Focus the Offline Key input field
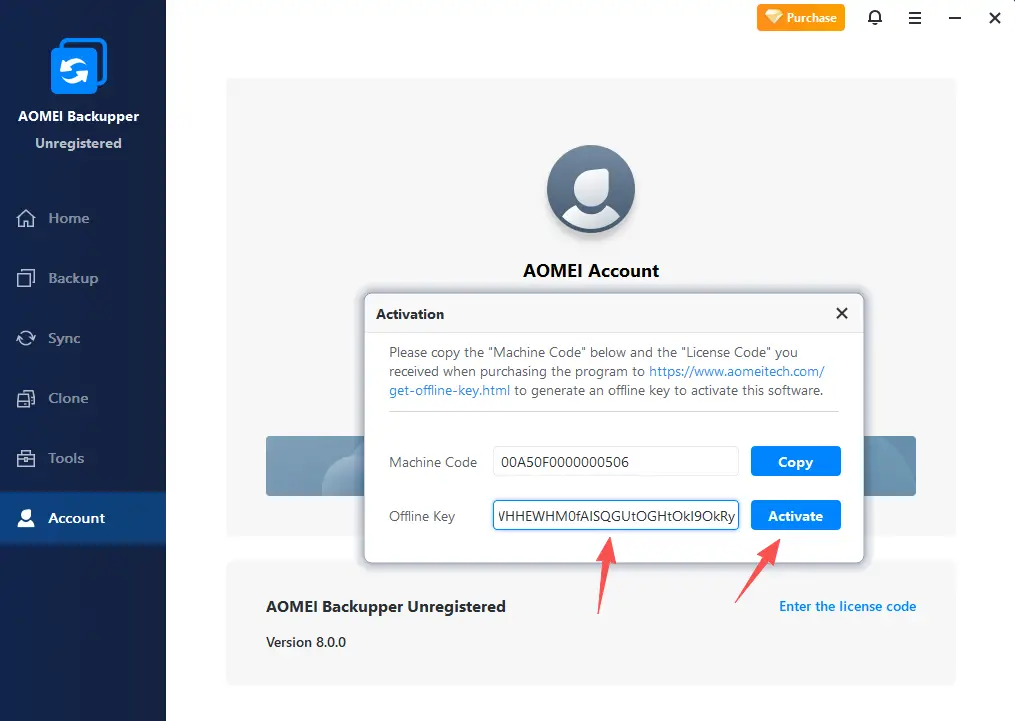This screenshot has height=721, width=1015. (615, 516)
